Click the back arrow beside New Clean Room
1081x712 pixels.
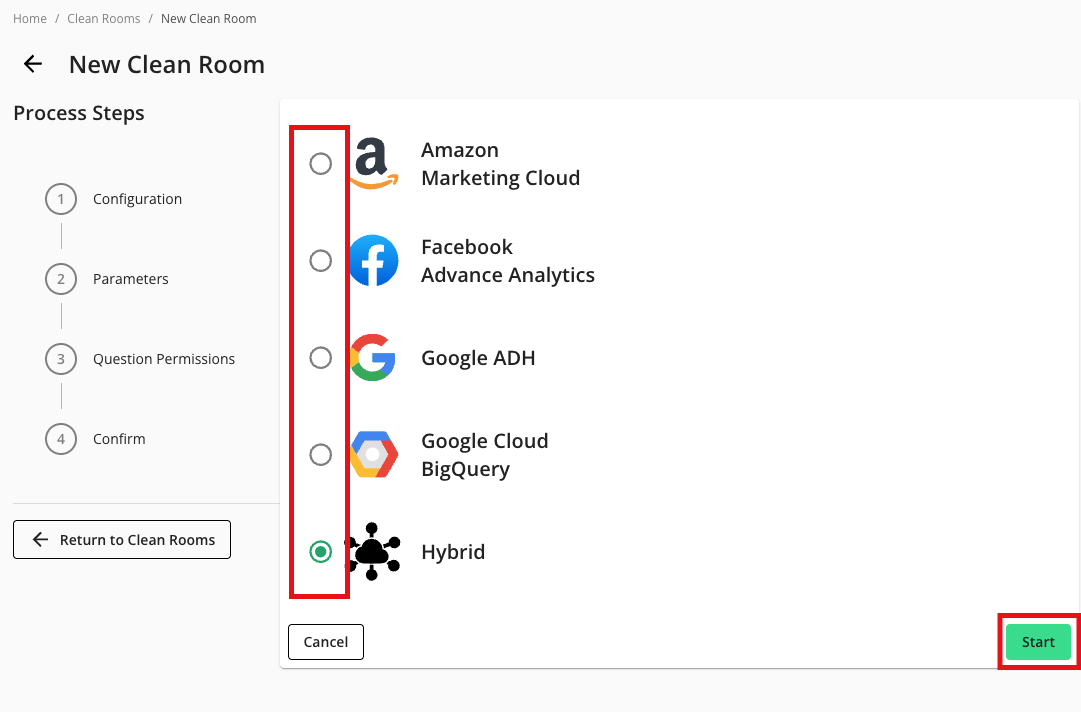[33, 65]
